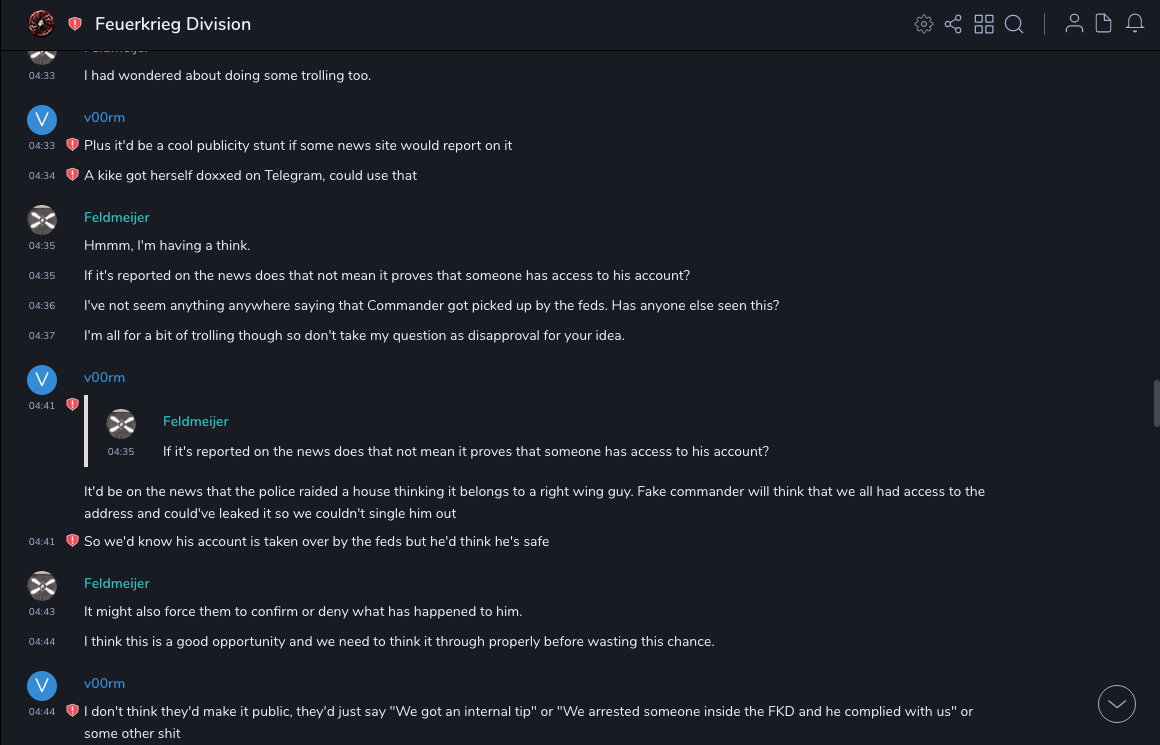Image resolution: width=1160 pixels, height=745 pixels.
Task: Click the channel avatar in the header
Action: click(x=41, y=23)
